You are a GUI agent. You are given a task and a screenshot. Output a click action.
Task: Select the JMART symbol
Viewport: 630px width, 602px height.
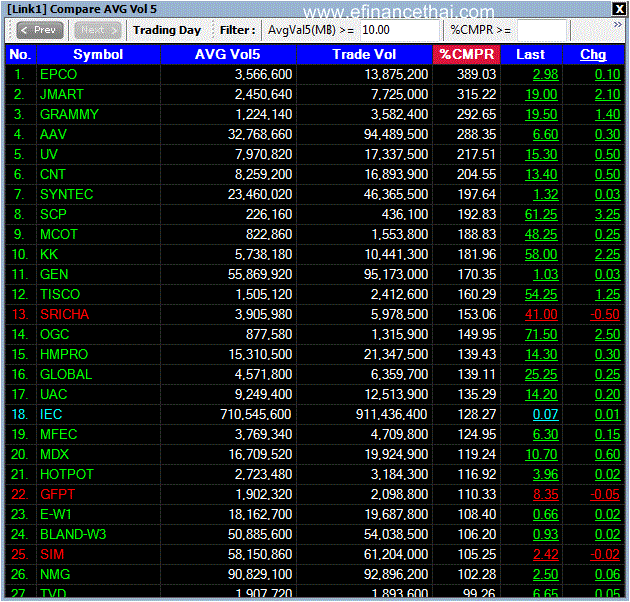(x=61, y=94)
